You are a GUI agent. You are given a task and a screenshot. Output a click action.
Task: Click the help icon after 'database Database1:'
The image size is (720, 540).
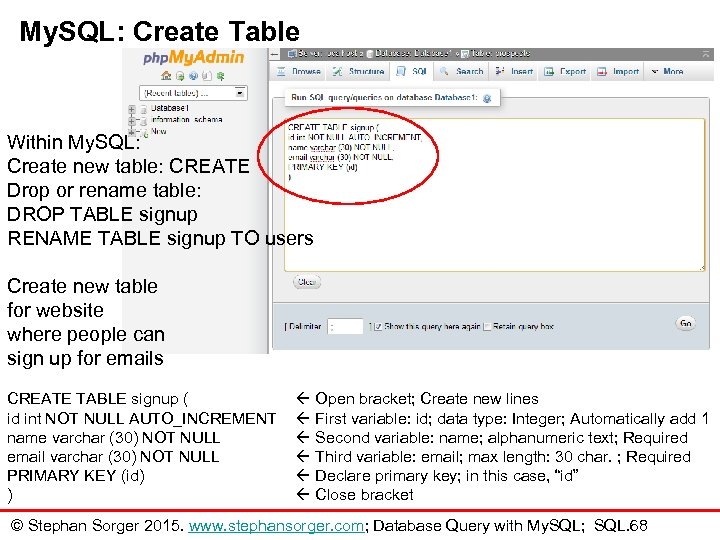(487, 98)
